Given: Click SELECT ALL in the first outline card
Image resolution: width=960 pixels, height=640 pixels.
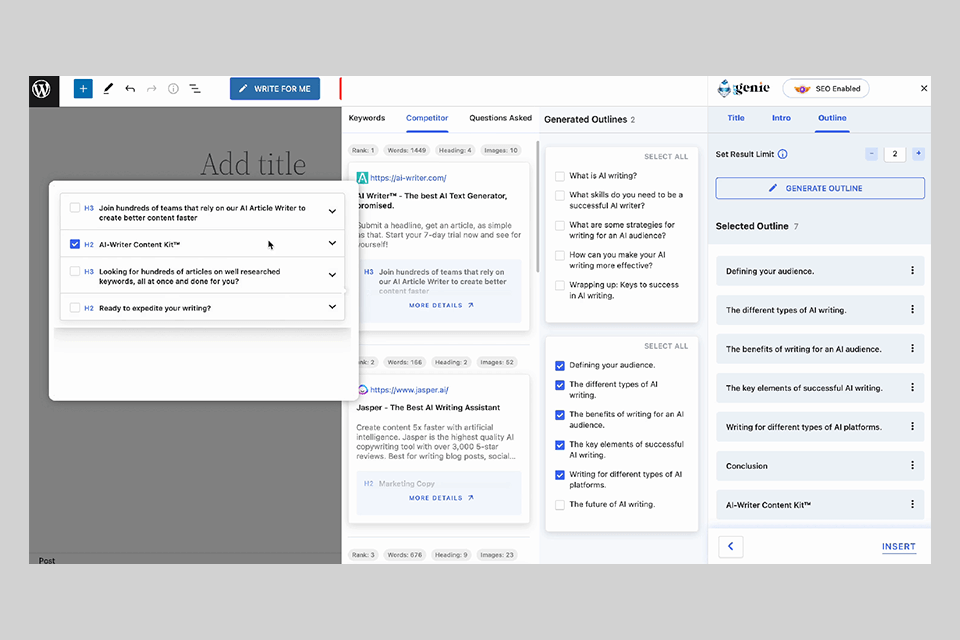Looking at the screenshot, I should [666, 157].
